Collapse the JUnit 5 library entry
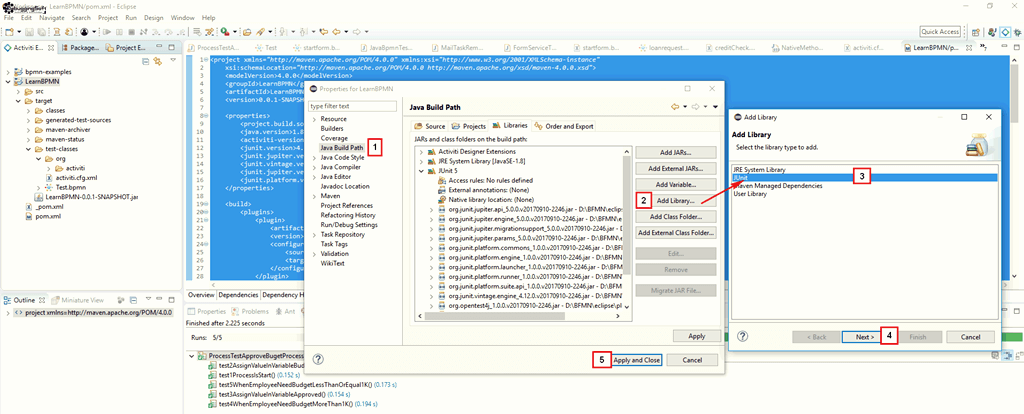 click(421, 170)
